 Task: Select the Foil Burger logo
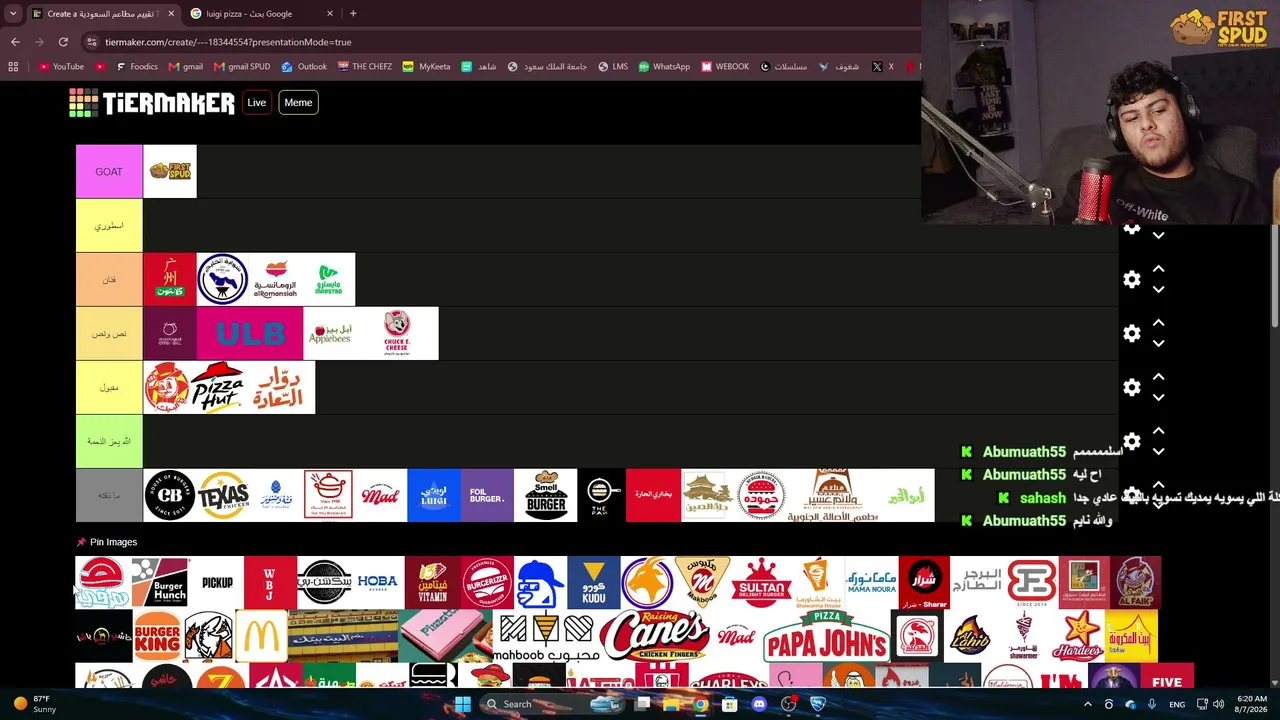tap(487, 496)
